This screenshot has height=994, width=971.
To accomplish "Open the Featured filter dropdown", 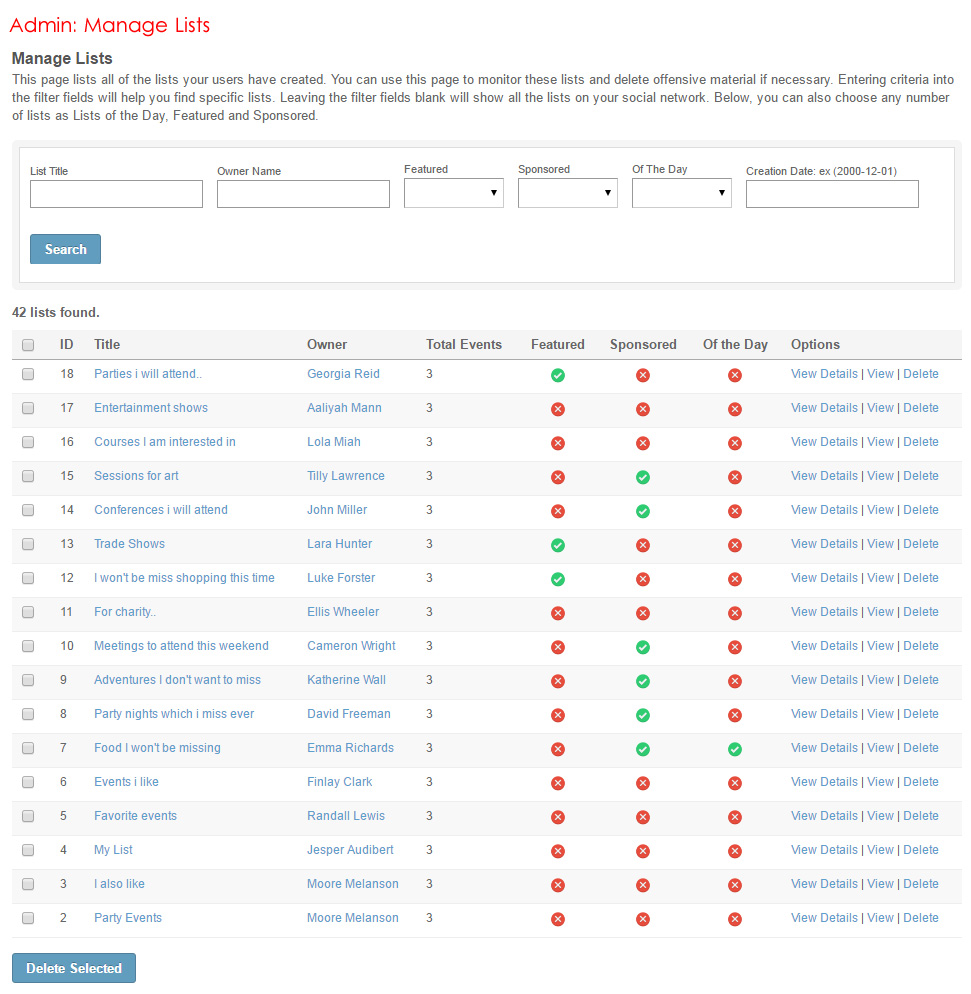I will 453,193.
